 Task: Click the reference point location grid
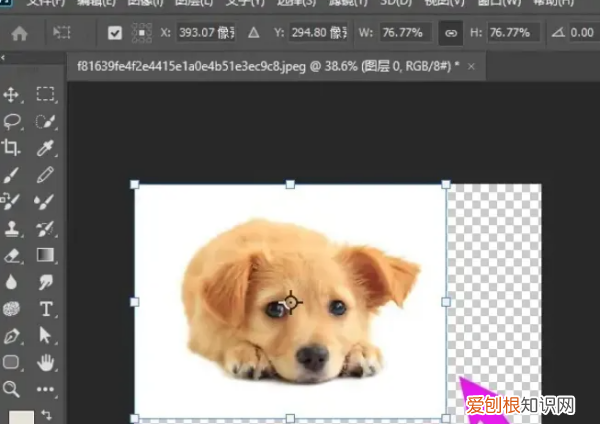click(x=142, y=33)
